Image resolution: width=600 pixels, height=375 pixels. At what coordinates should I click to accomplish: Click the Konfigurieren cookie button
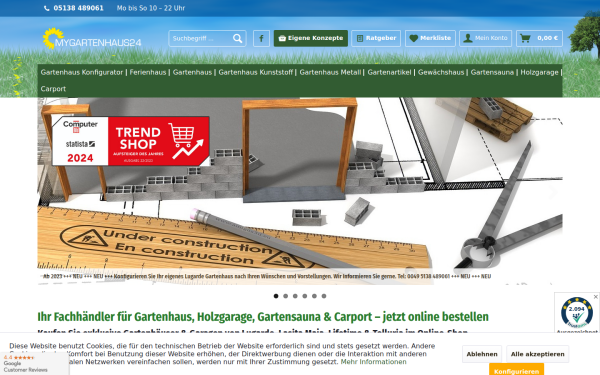[x=516, y=370]
